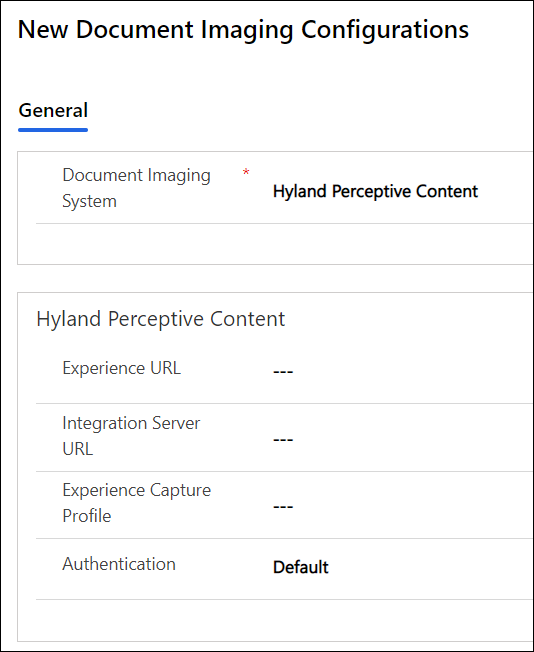Image resolution: width=534 pixels, height=652 pixels.
Task: Click the word Profile in the capture label
Action: [87, 516]
